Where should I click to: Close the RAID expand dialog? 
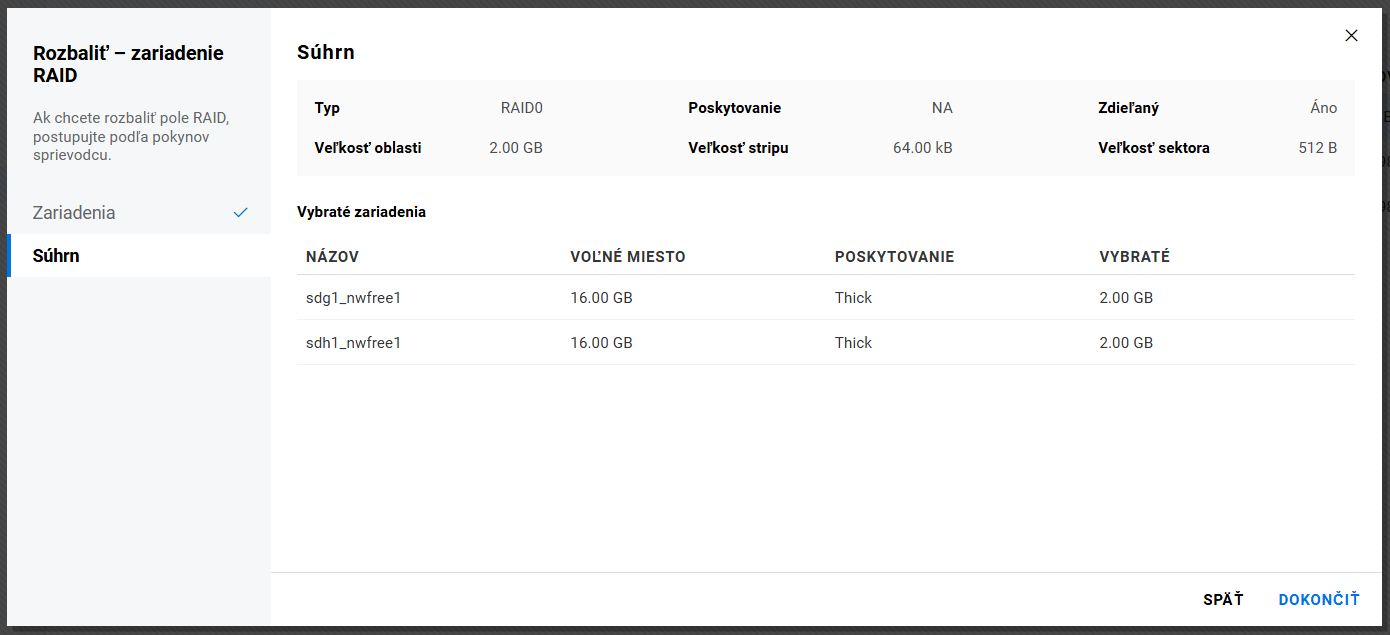point(1351,36)
